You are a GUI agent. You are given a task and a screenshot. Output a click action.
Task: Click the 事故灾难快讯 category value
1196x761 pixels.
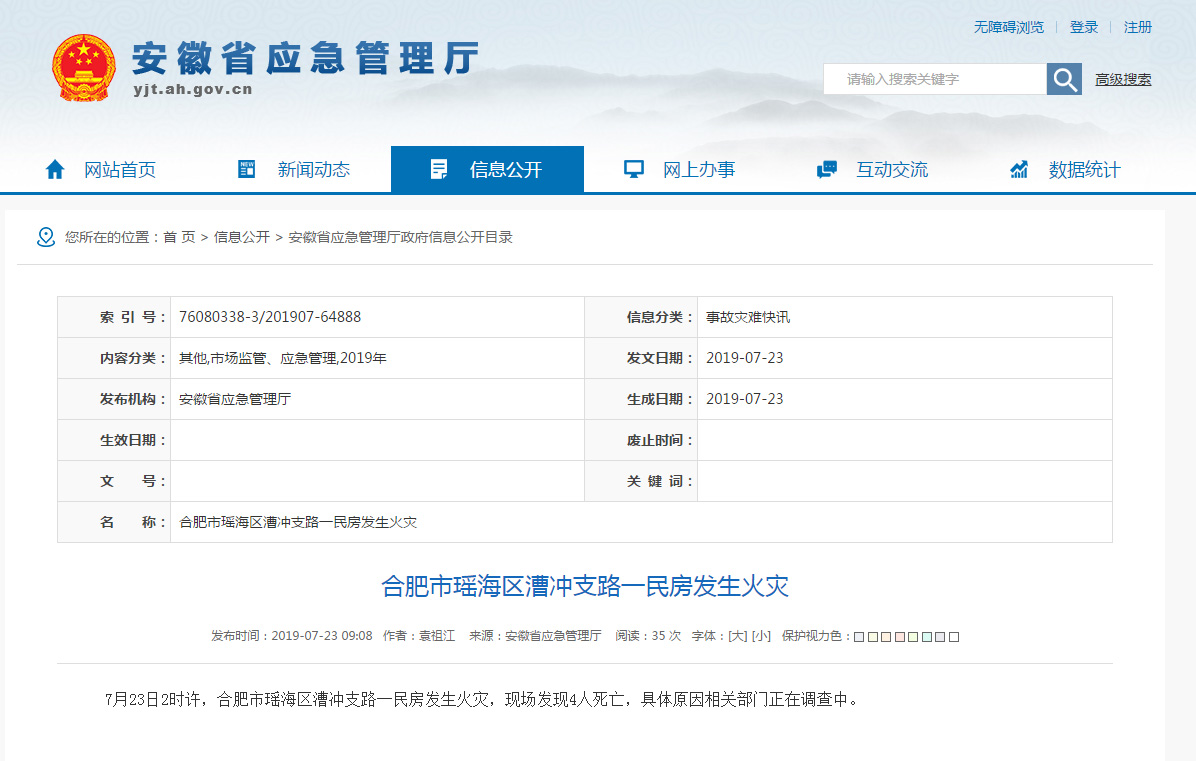pyautogui.click(x=748, y=317)
